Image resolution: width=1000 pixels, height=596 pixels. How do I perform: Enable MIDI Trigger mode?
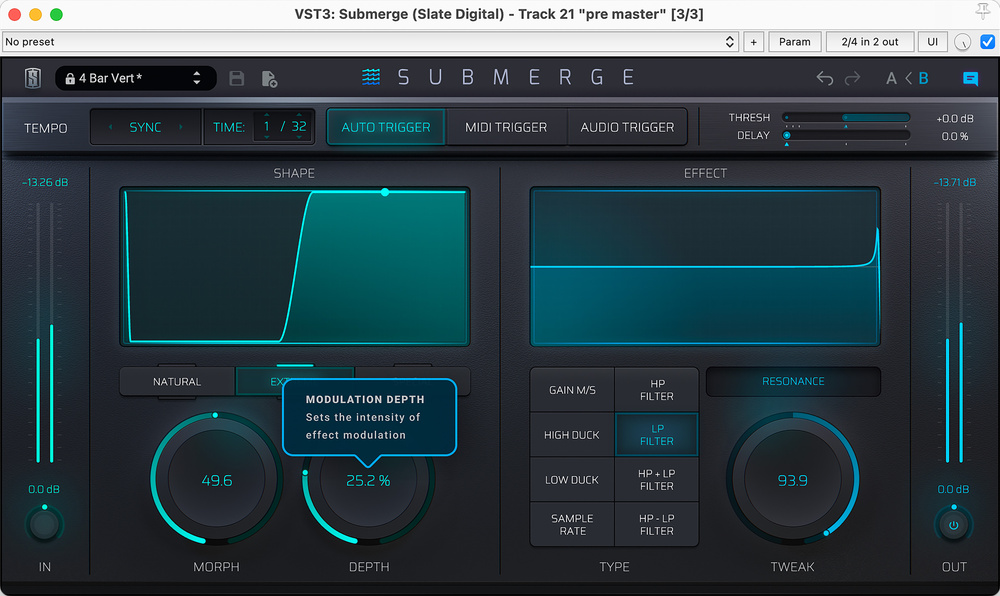tap(506, 127)
